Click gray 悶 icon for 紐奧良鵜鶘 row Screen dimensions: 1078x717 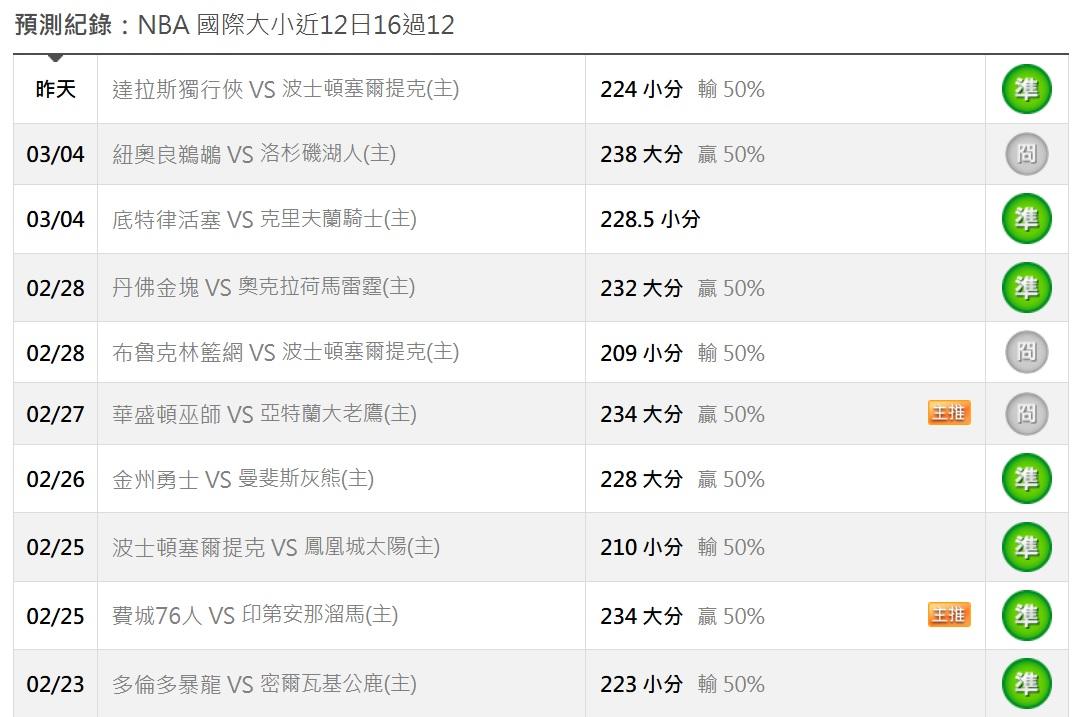click(1026, 154)
